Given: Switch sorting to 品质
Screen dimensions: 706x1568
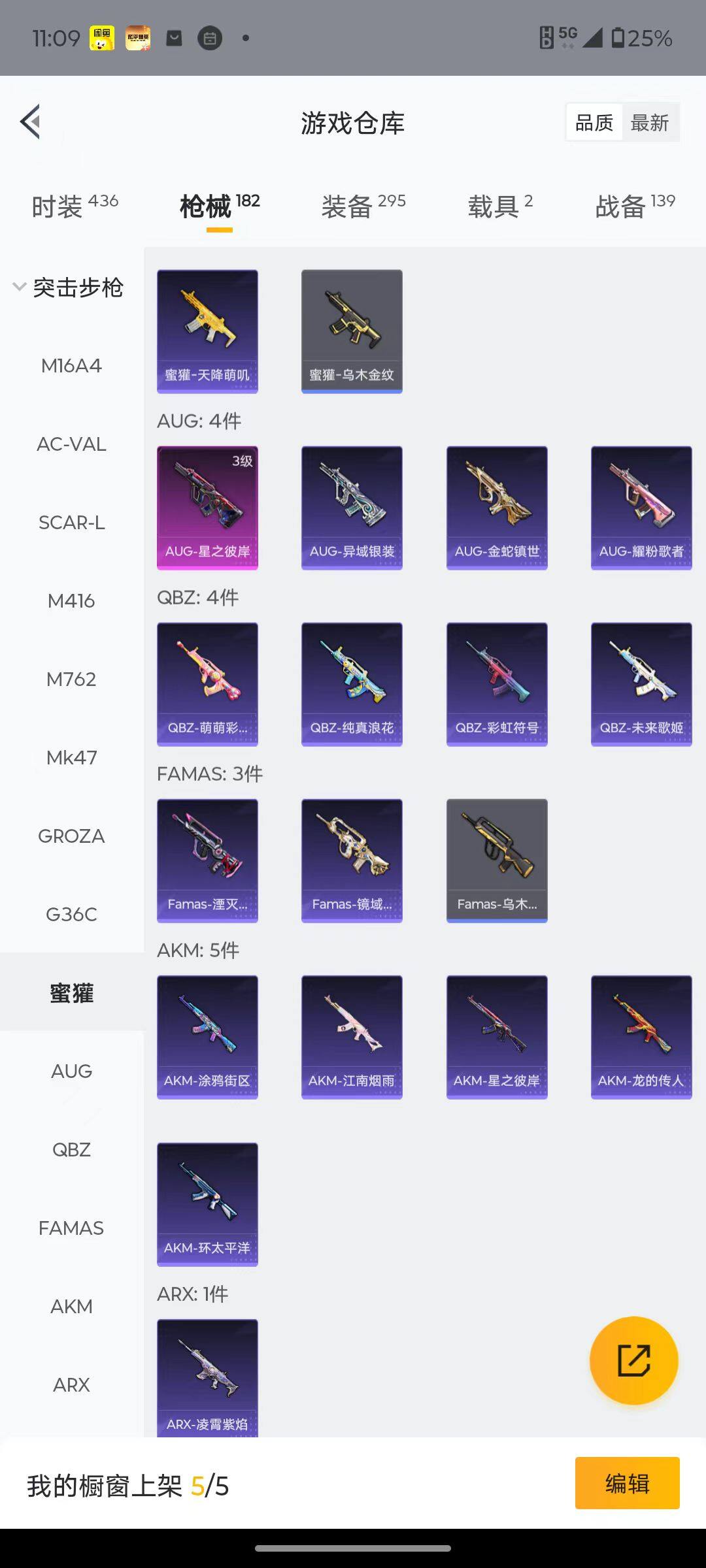Looking at the screenshot, I should point(594,122).
